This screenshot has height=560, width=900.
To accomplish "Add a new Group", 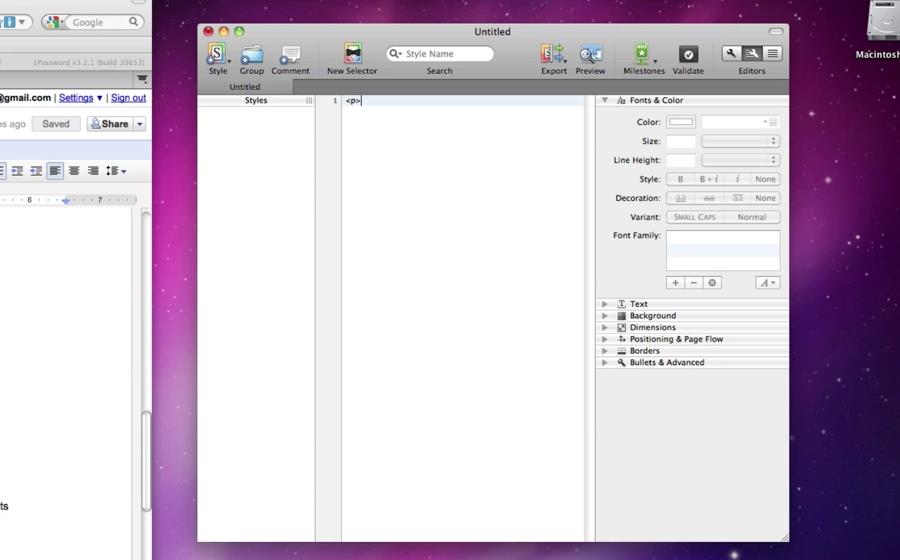I will [251, 55].
